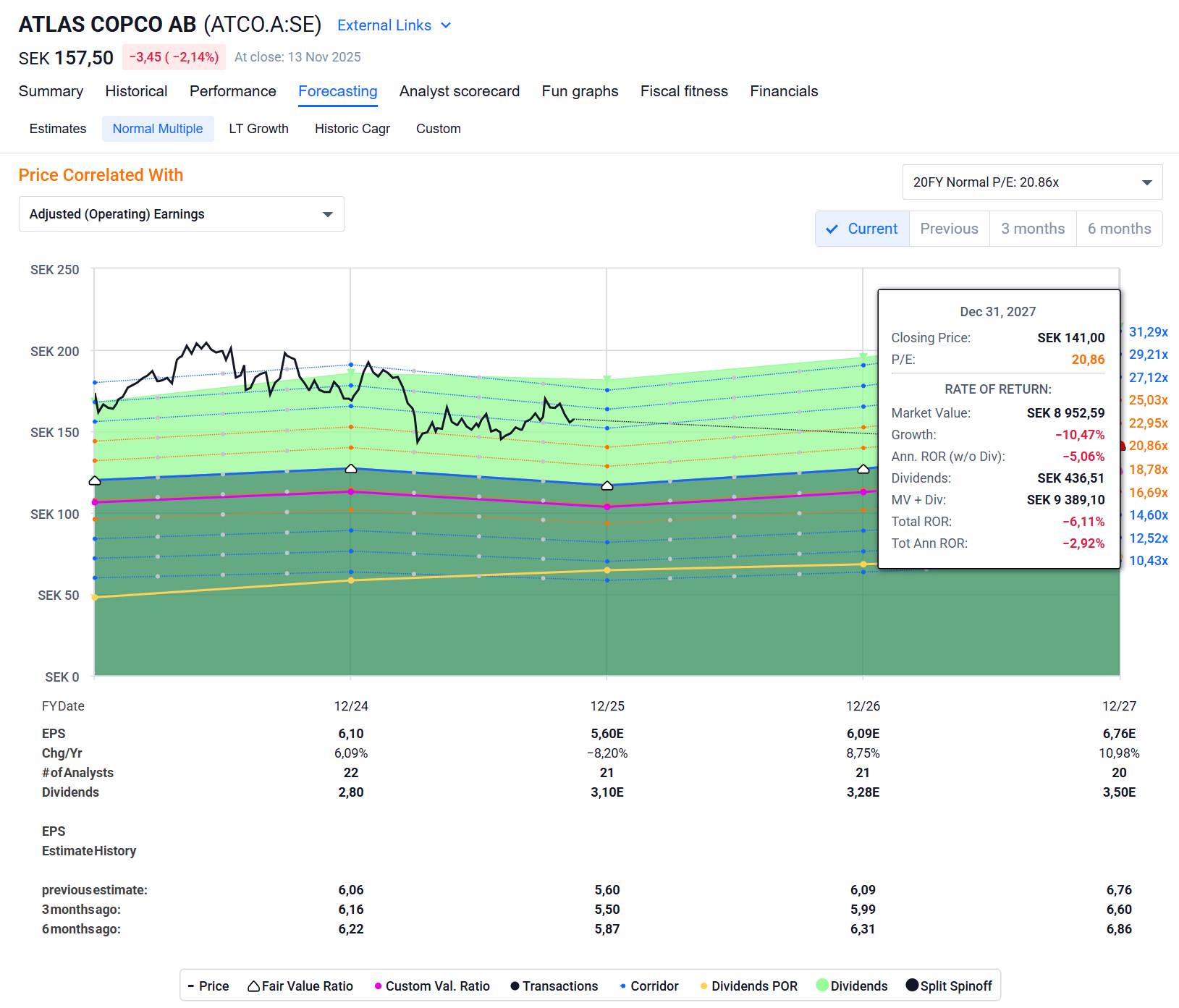This screenshot has height=1008, width=1179.
Task: Switch to the Fun graphs tab
Action: 580,91
